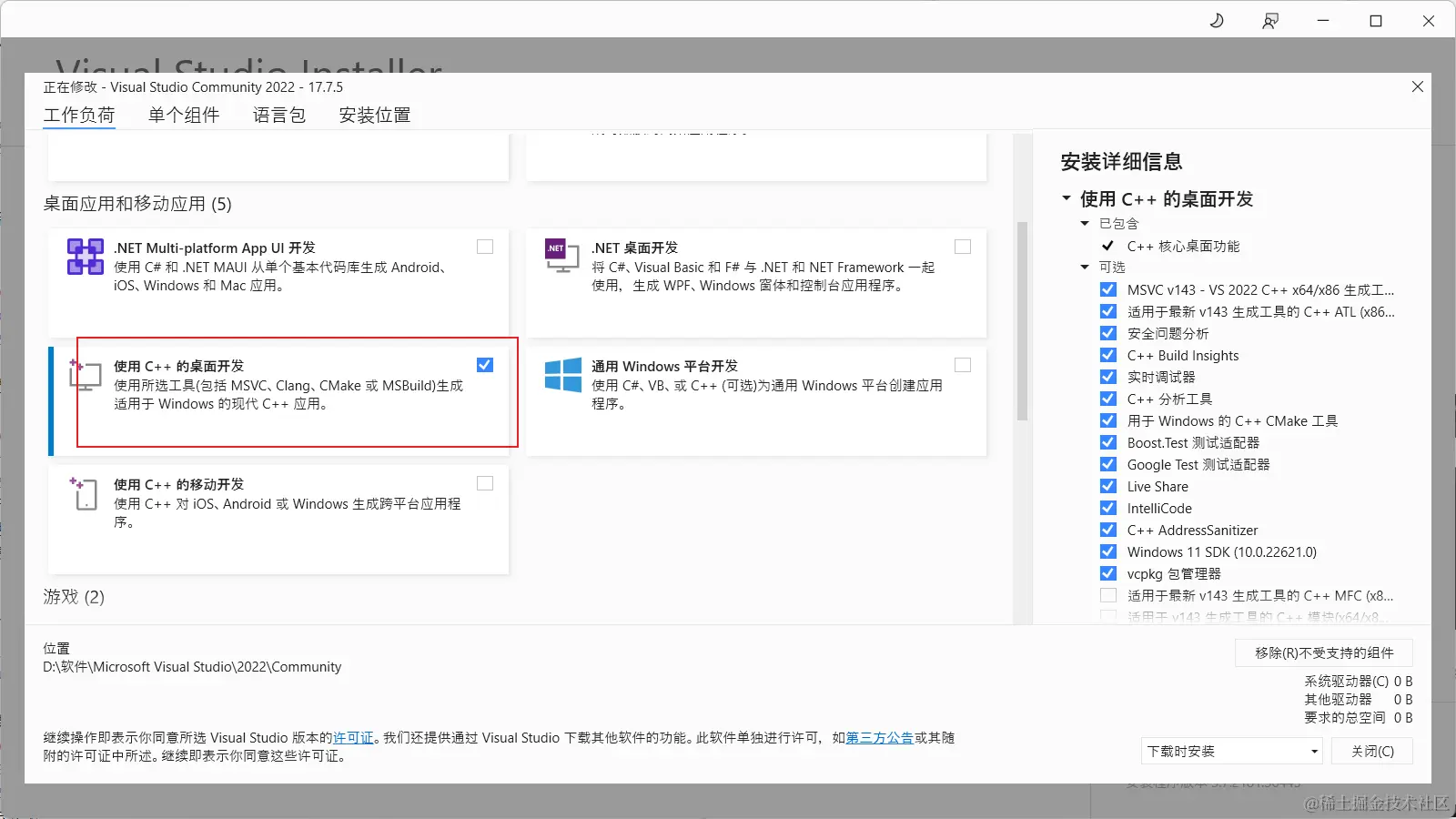1456x819 pixels.
Task: Uncheck Google Test 测试适配器
Action: (x=1108, y=464)
